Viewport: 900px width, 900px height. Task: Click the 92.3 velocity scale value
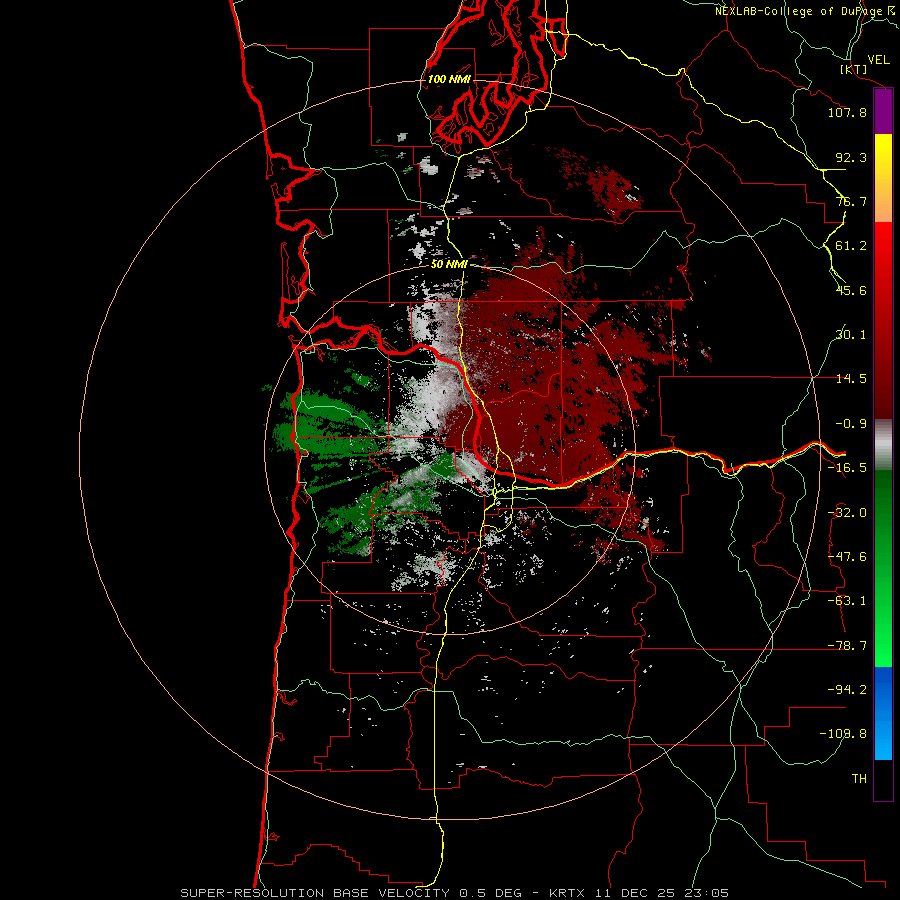[x=851, y=157]
